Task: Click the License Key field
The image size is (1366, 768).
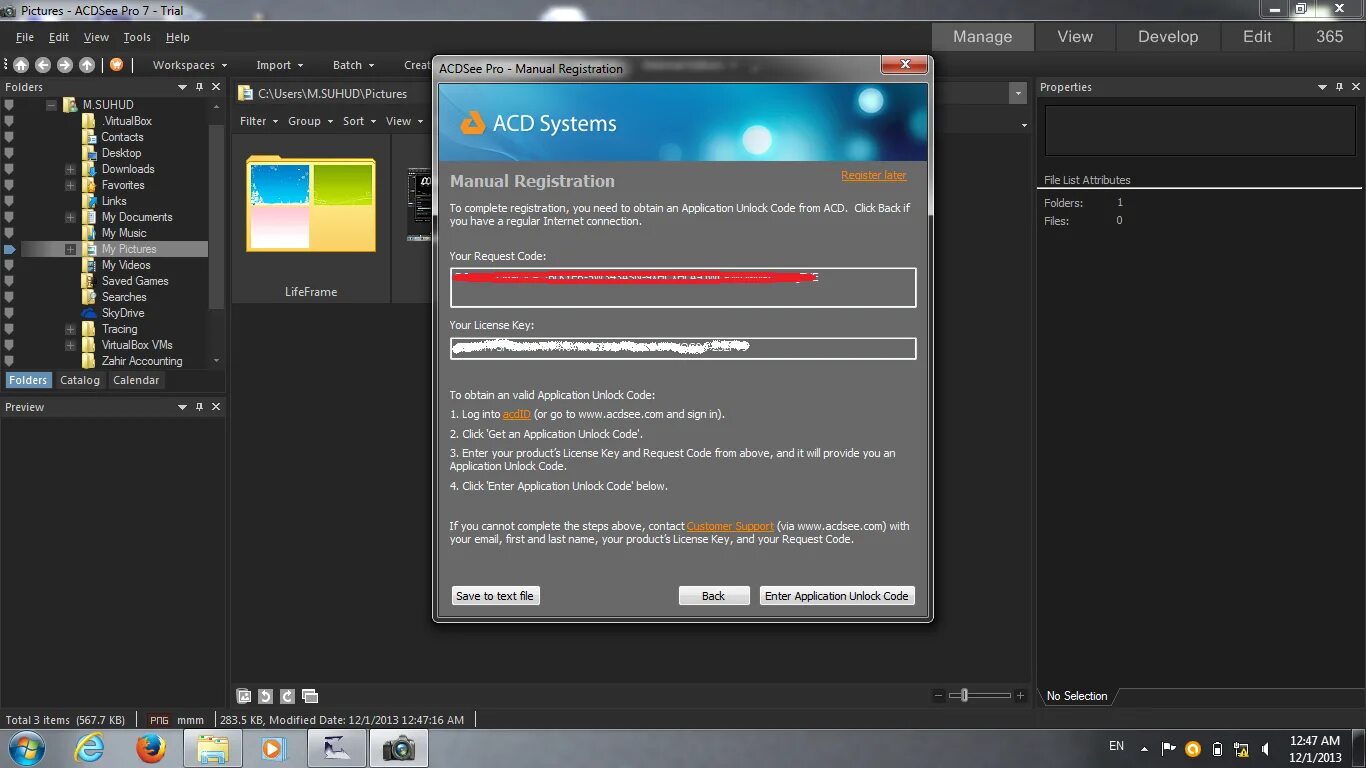Action: click(x=683, y=348)
